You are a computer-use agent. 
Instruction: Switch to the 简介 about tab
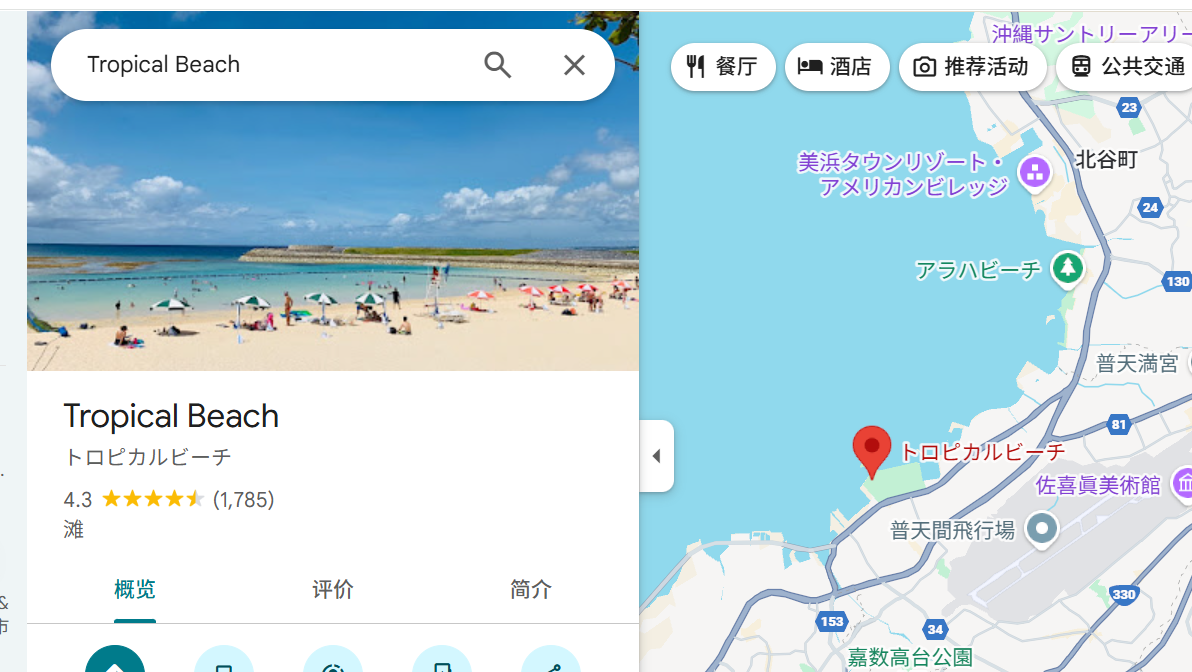point(531,589)
